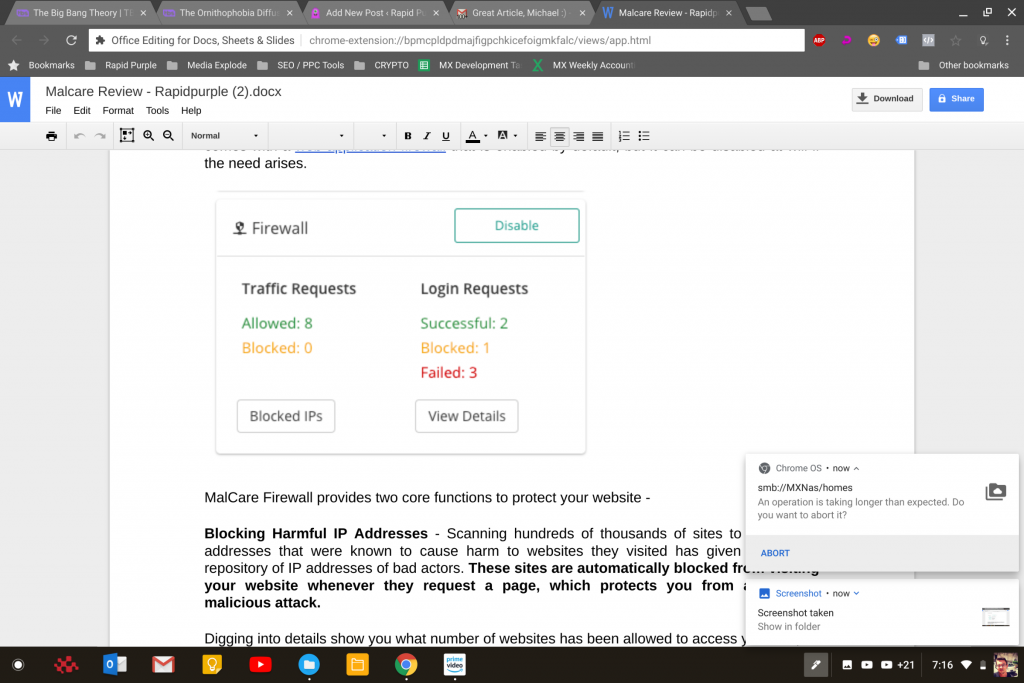Screen dimensions: 1024x683
Task: Toggle underline formatting
Action: (446, 136)
